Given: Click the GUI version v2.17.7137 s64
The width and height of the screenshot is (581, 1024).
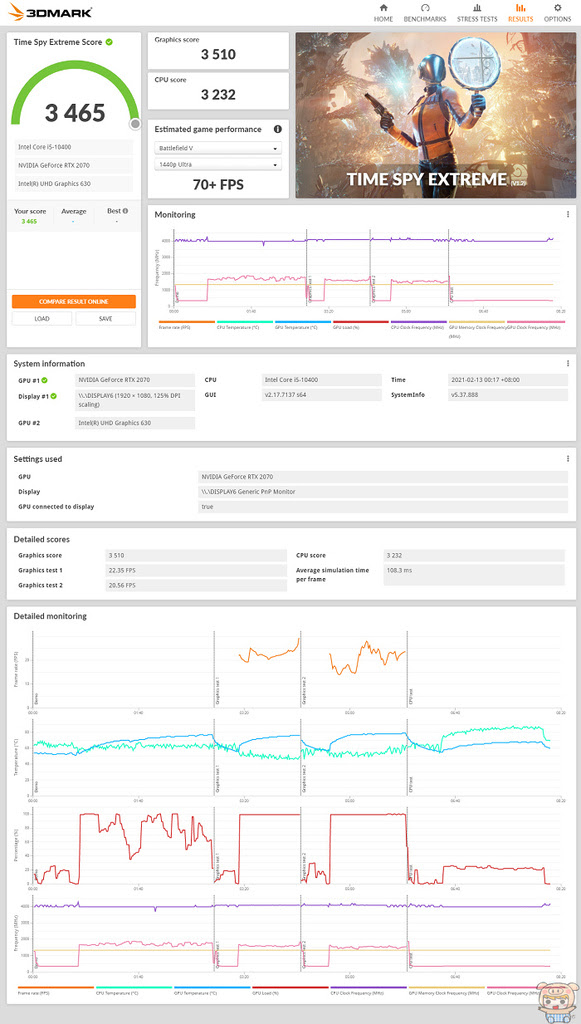Looking at the screenshot, I should (x=321, y=395).
